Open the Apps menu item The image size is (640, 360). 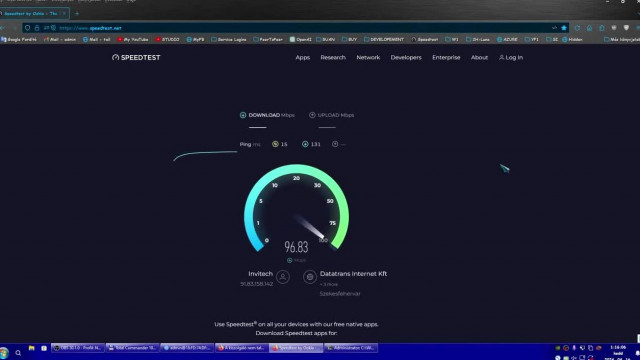[302, 58]
